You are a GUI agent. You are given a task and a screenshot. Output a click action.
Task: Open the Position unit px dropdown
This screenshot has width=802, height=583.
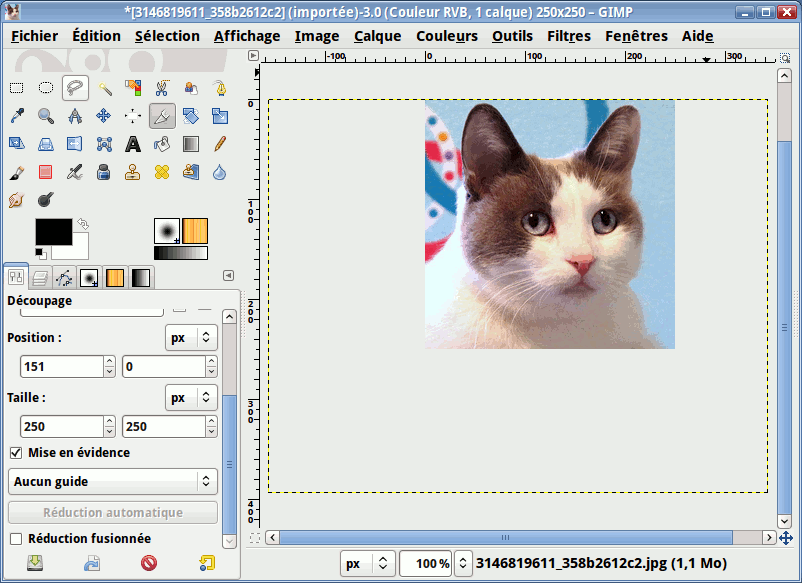191,338
